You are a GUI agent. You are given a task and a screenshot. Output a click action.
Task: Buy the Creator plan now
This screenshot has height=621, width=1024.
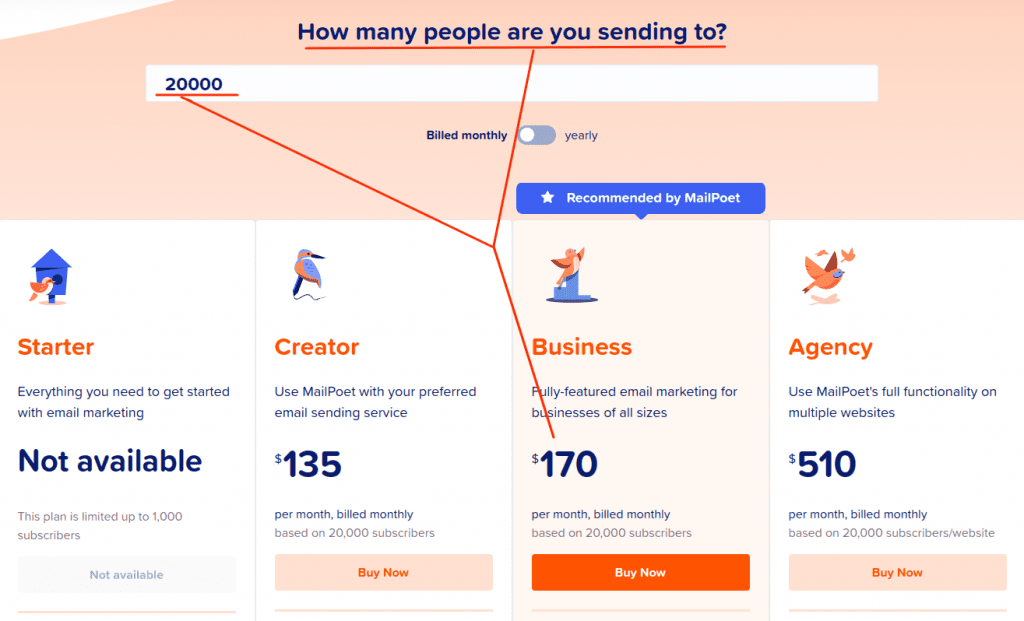[x=383, y=572]
